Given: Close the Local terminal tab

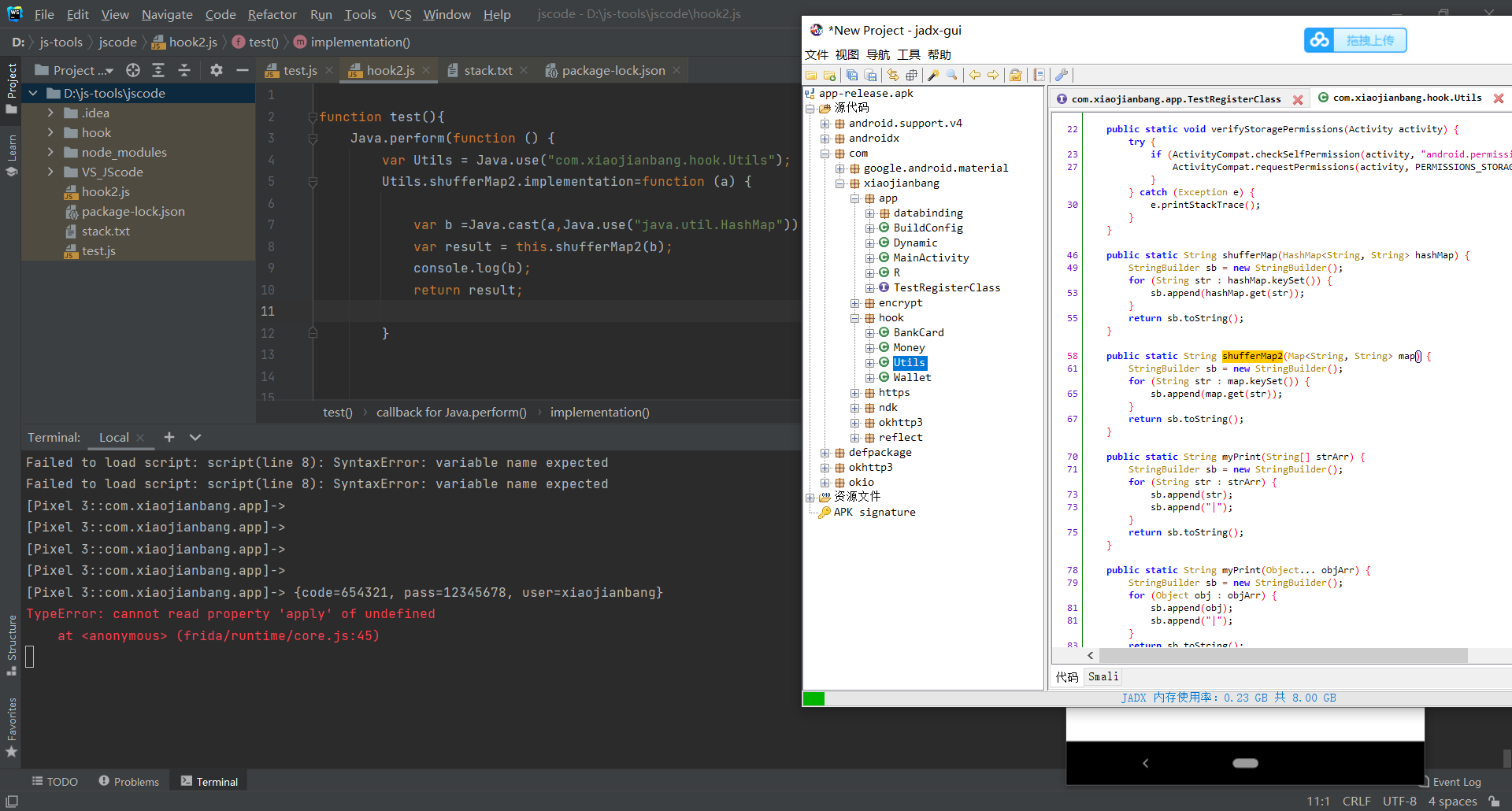Looking at the screenshot, I should pos(140,438).
